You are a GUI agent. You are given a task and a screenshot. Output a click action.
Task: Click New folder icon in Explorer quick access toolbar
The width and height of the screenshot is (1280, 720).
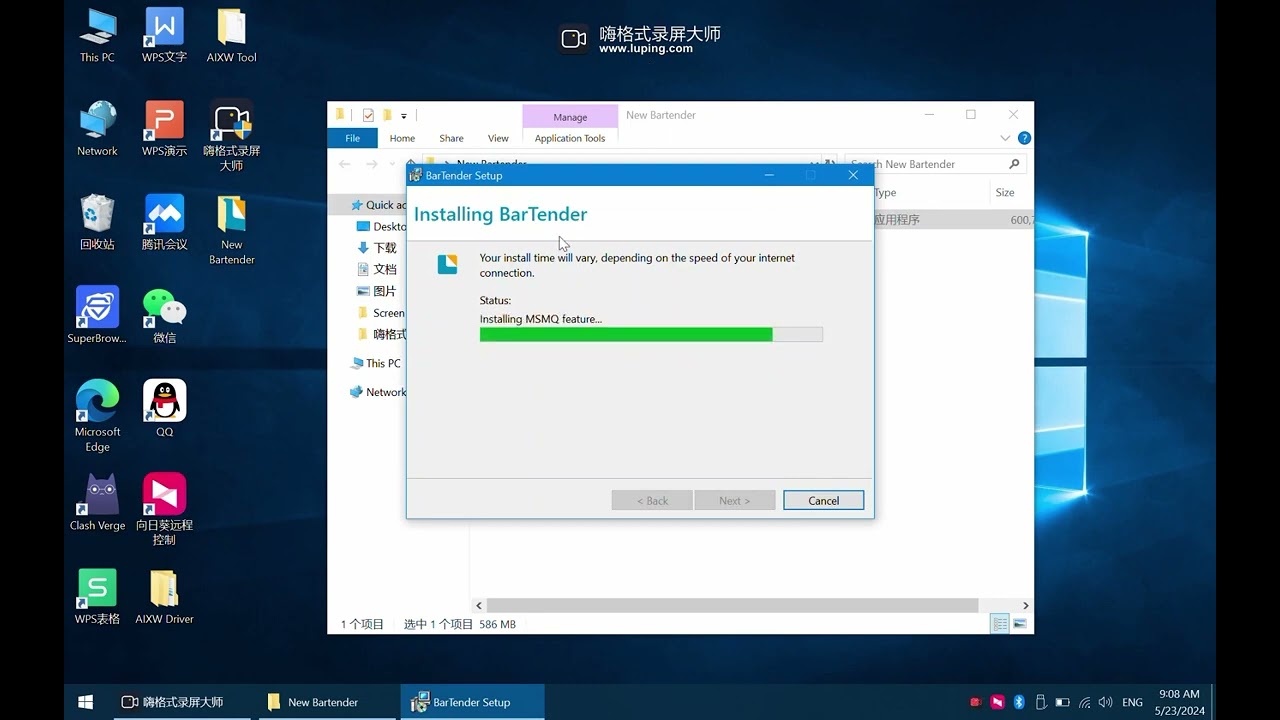tap(387, 115)
